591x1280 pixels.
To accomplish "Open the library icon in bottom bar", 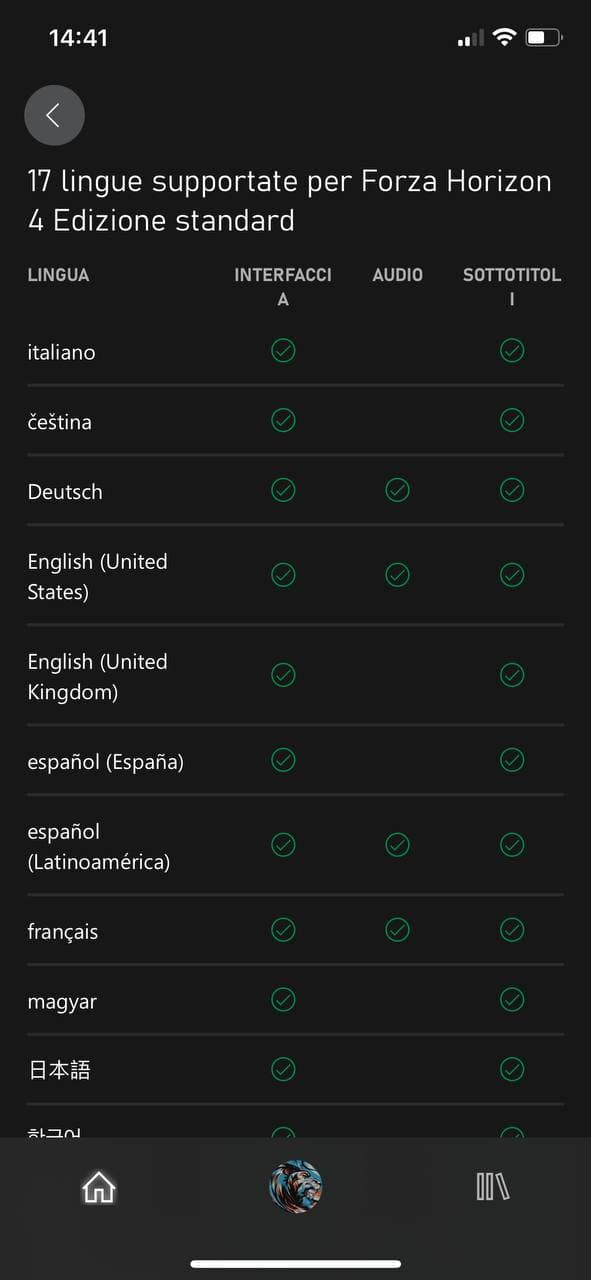I will (493, 1187).
